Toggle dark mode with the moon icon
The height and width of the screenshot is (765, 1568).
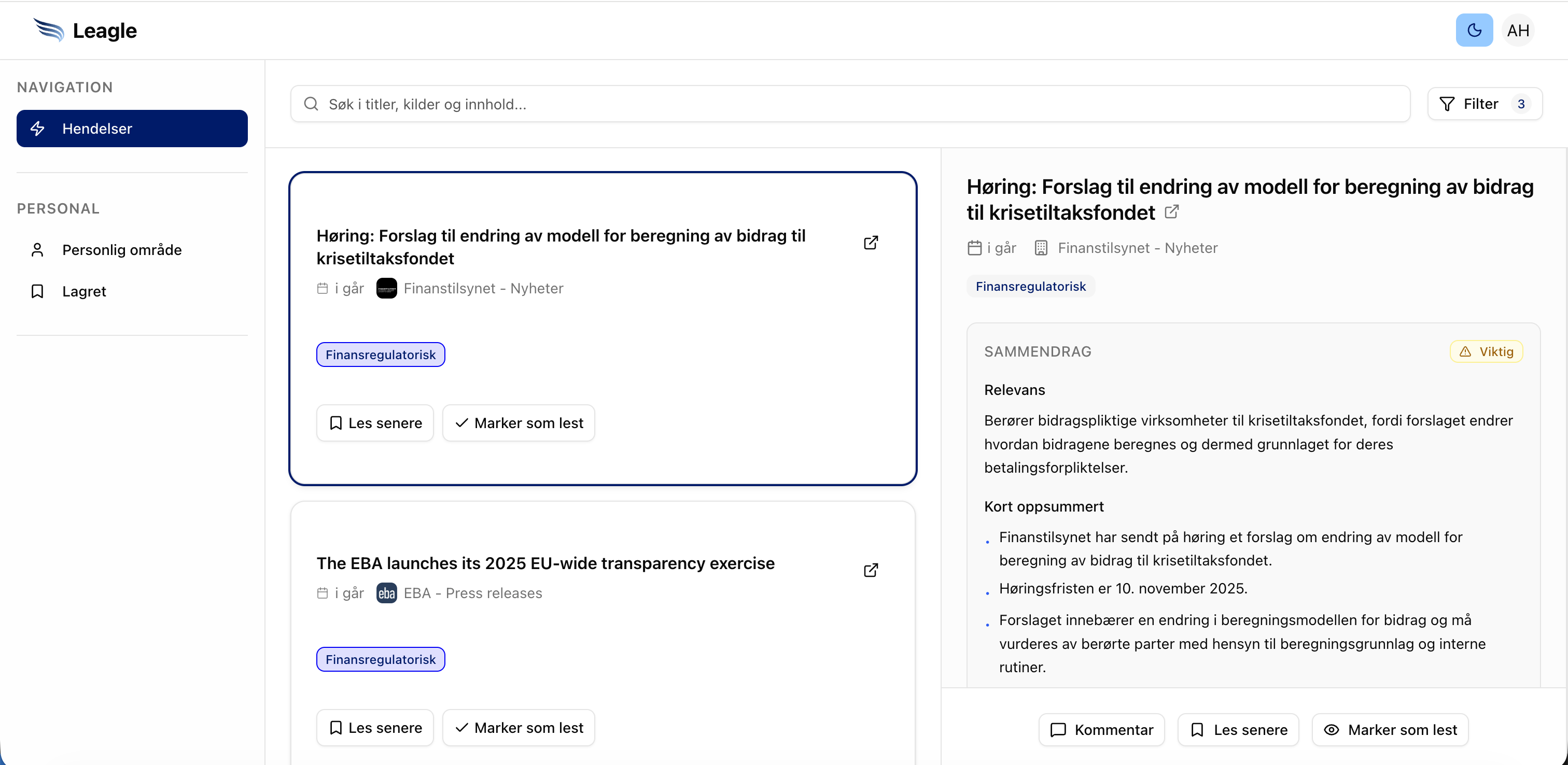1474,30
